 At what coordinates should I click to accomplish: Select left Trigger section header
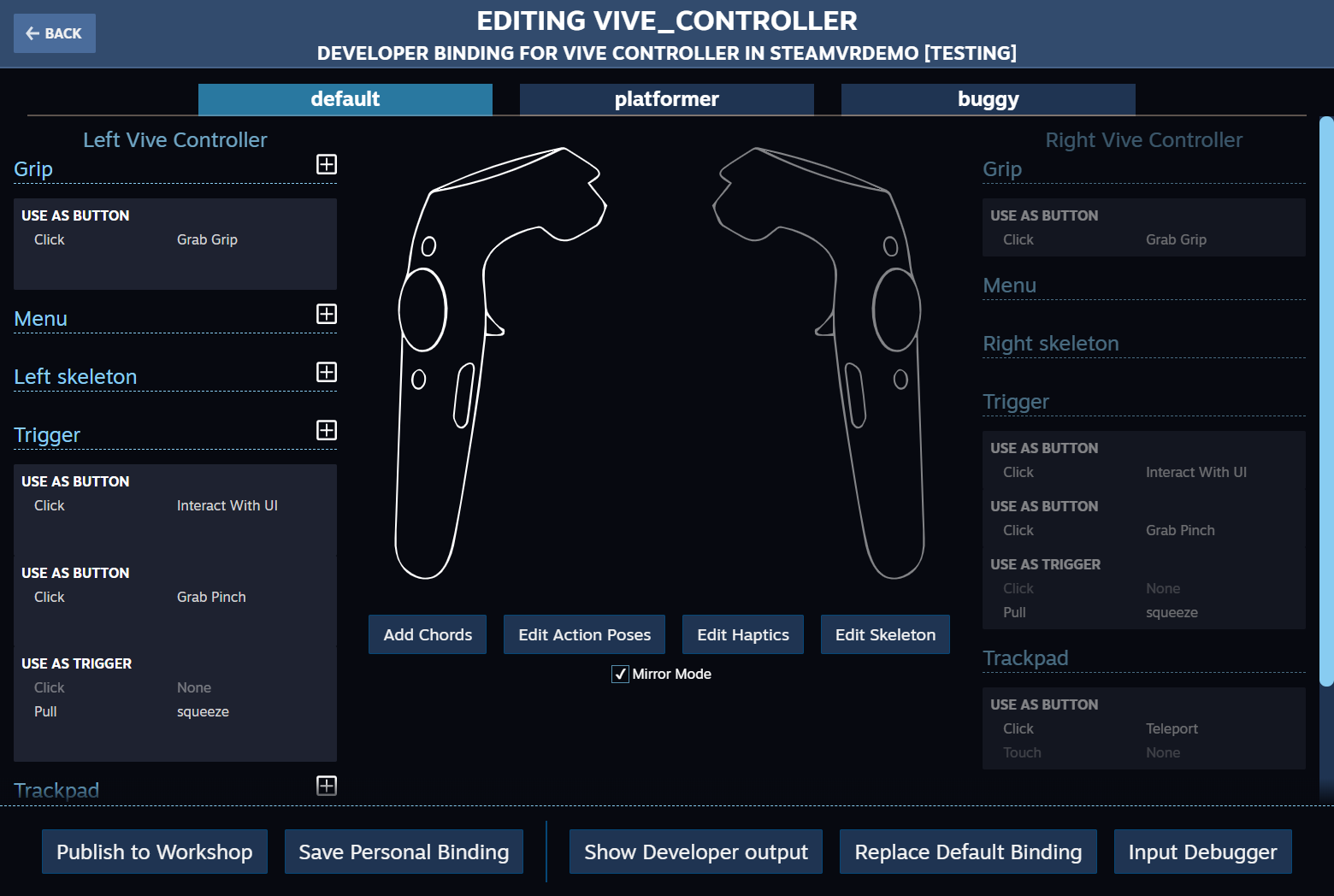pos(47,434)
